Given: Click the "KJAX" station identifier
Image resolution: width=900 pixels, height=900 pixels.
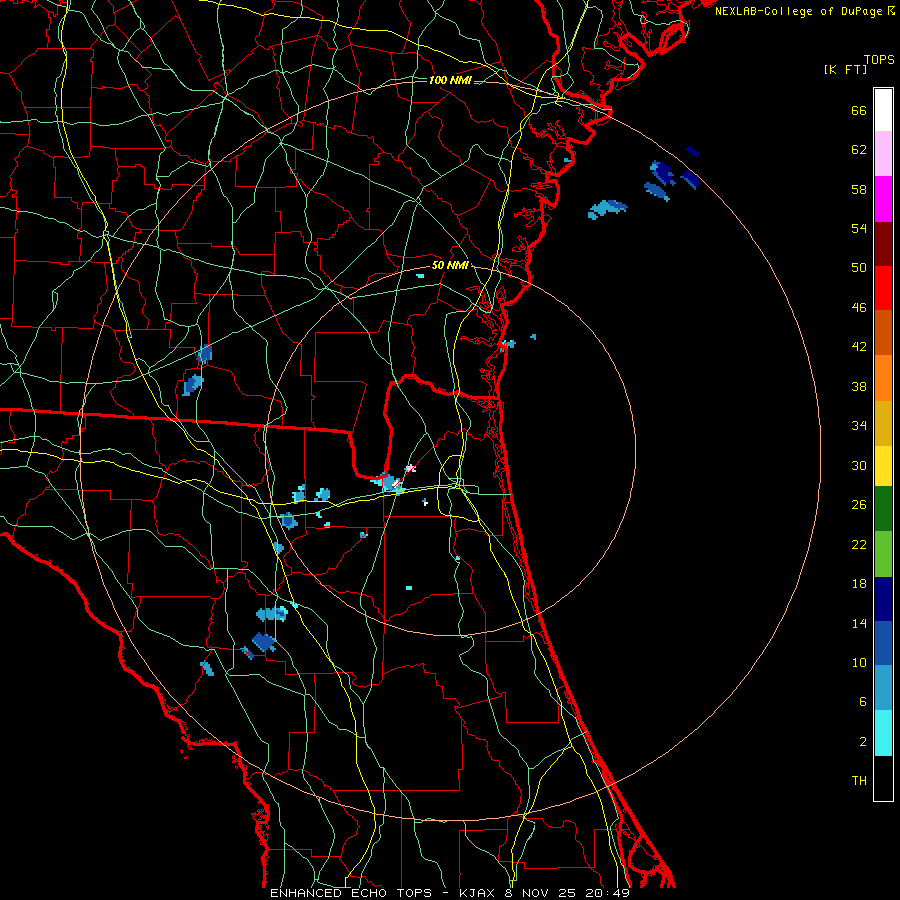Looking at the screenshot, I should 478,893.
